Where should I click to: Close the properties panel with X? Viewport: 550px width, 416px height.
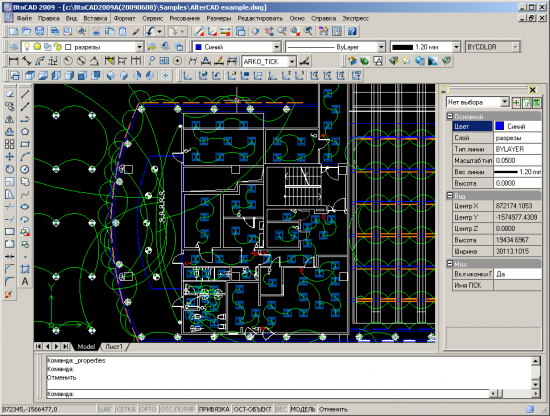[x=532, y=90]
